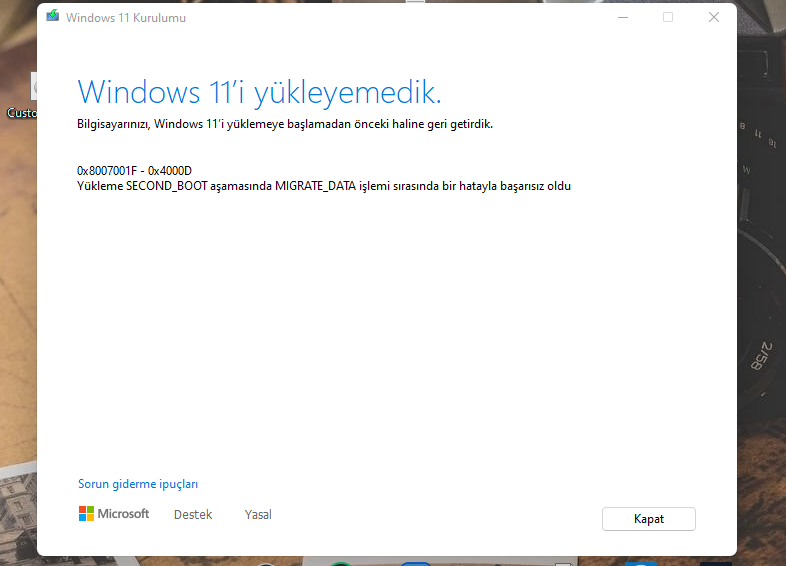Click error code 0x8007001F - 0x4000D text
Screen dimensions: 786x566
[x=134, y=171]
